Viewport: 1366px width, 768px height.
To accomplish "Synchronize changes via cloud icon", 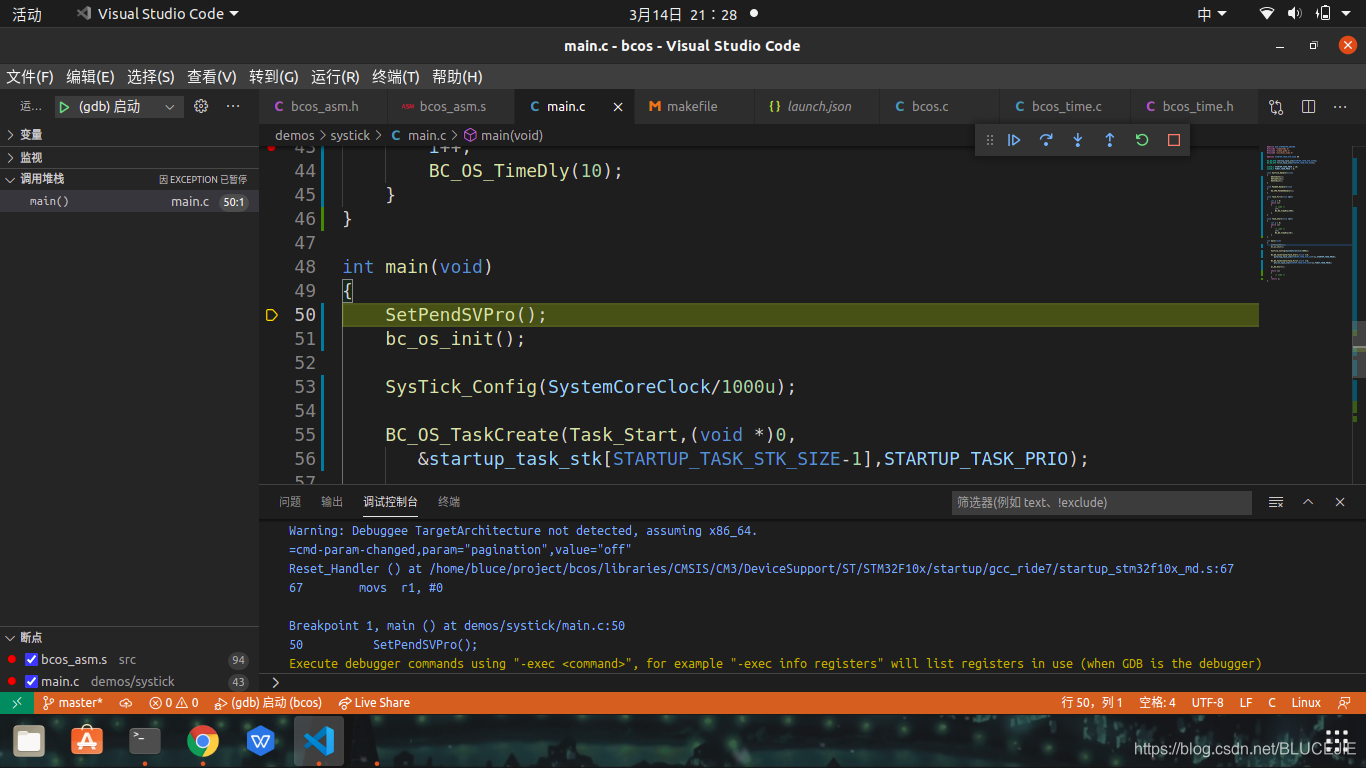I will coord(126,703).
